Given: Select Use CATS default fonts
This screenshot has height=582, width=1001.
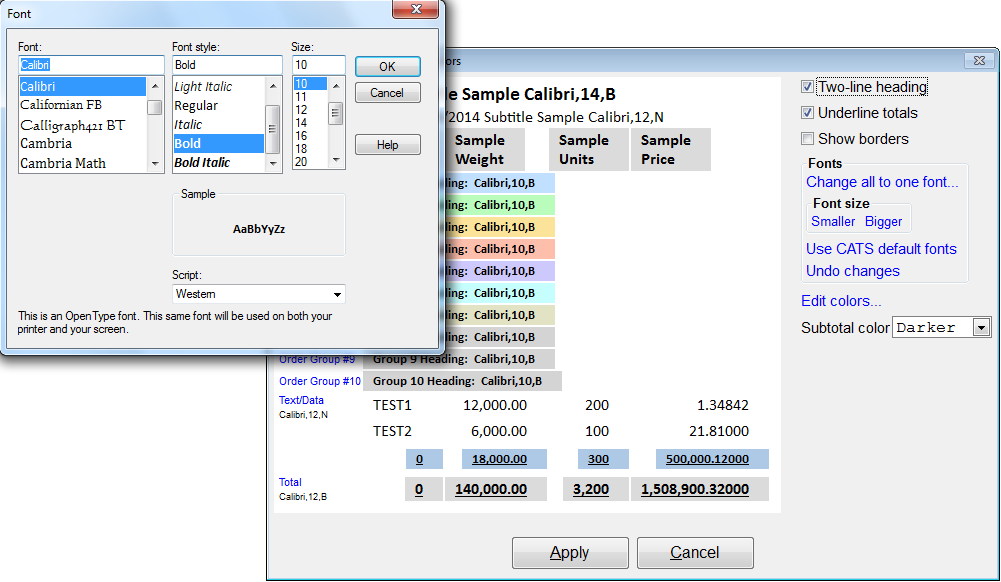Looking at the screenshot, I should coord(881,249).
